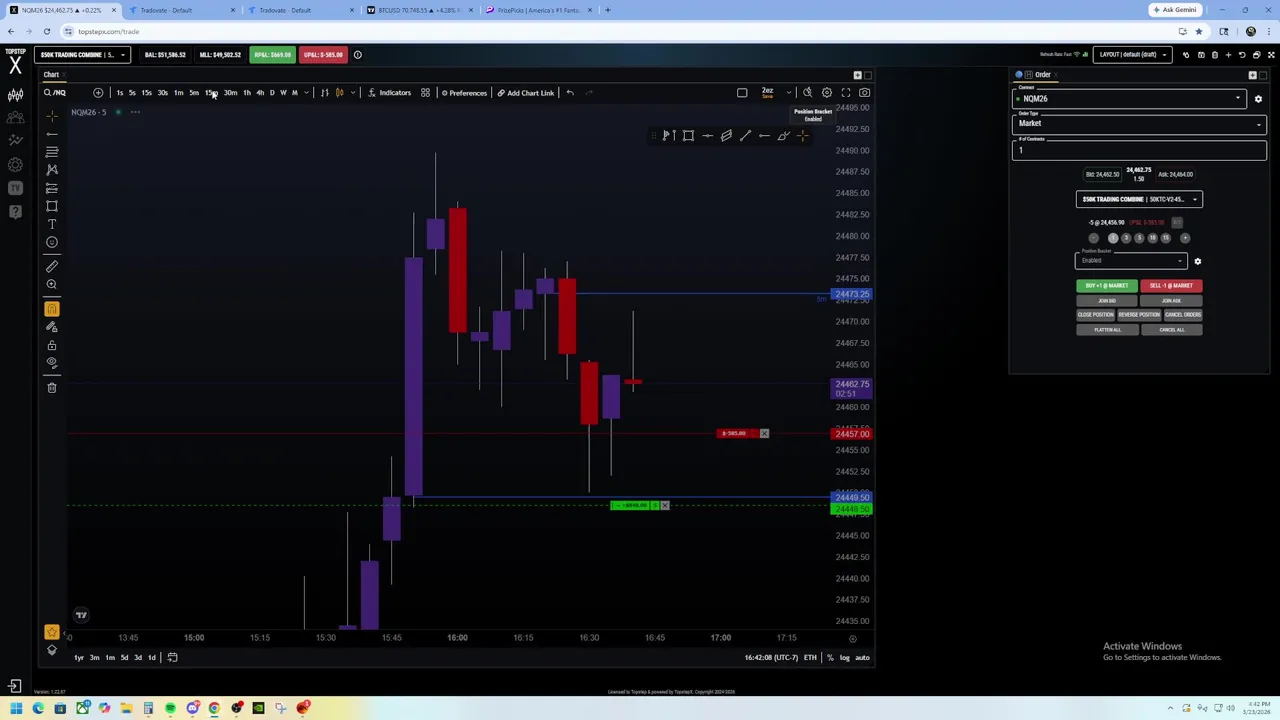Open the Position Bracket Enabled dropdown
1280x720 pixels.
coord(1131,260)
